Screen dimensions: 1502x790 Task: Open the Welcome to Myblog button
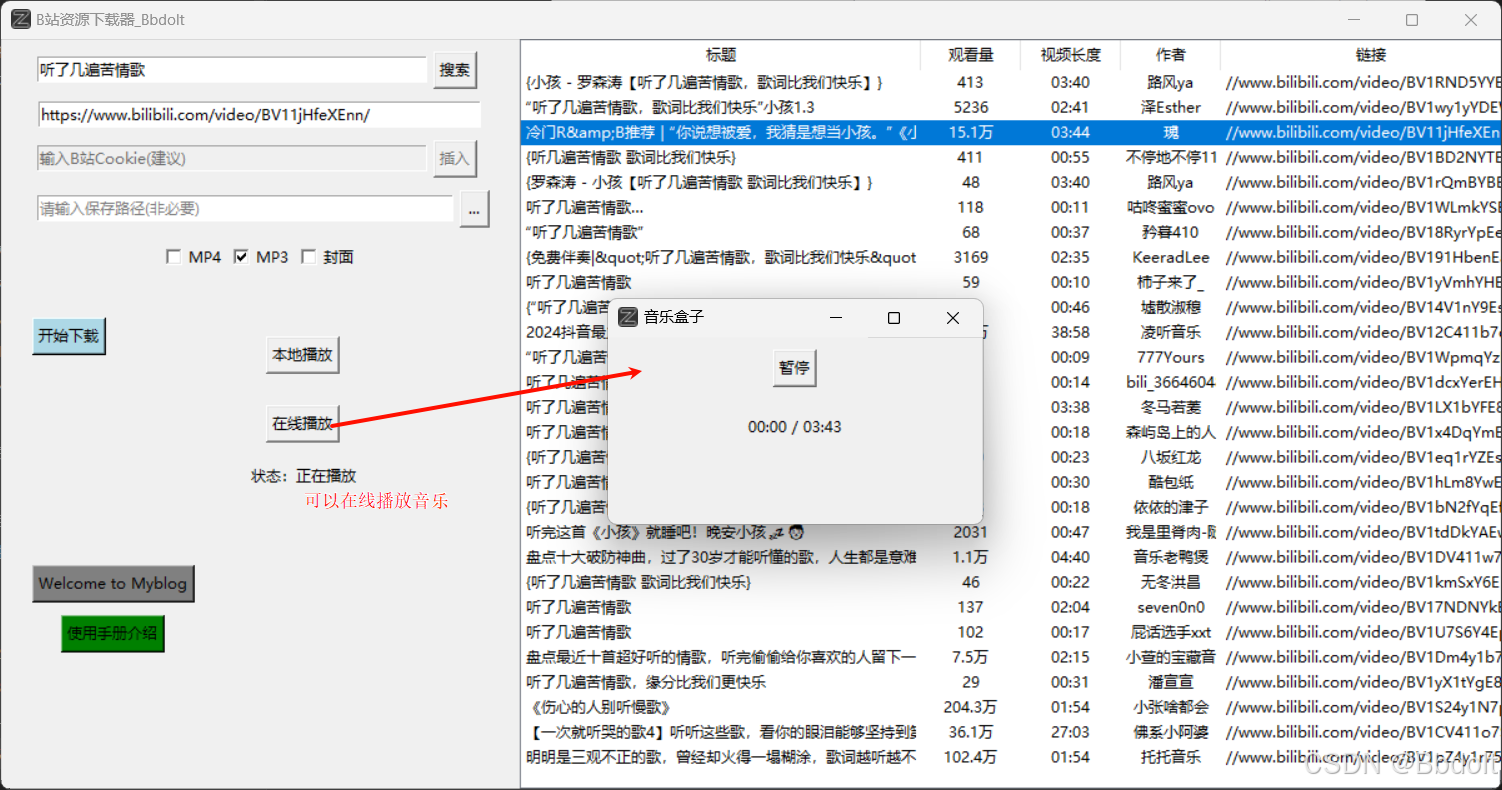[113, 583]
